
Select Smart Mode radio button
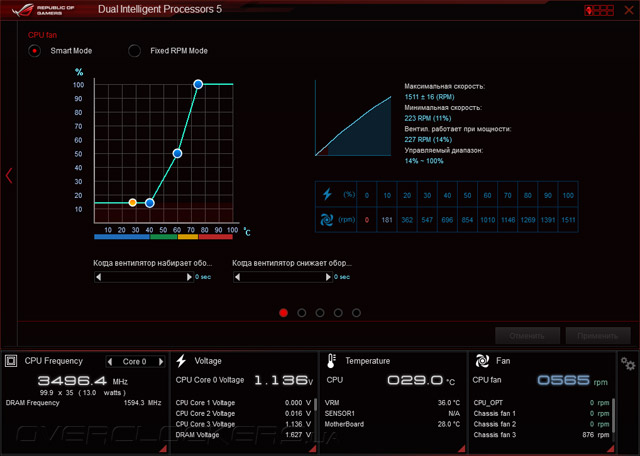(34, 51)
